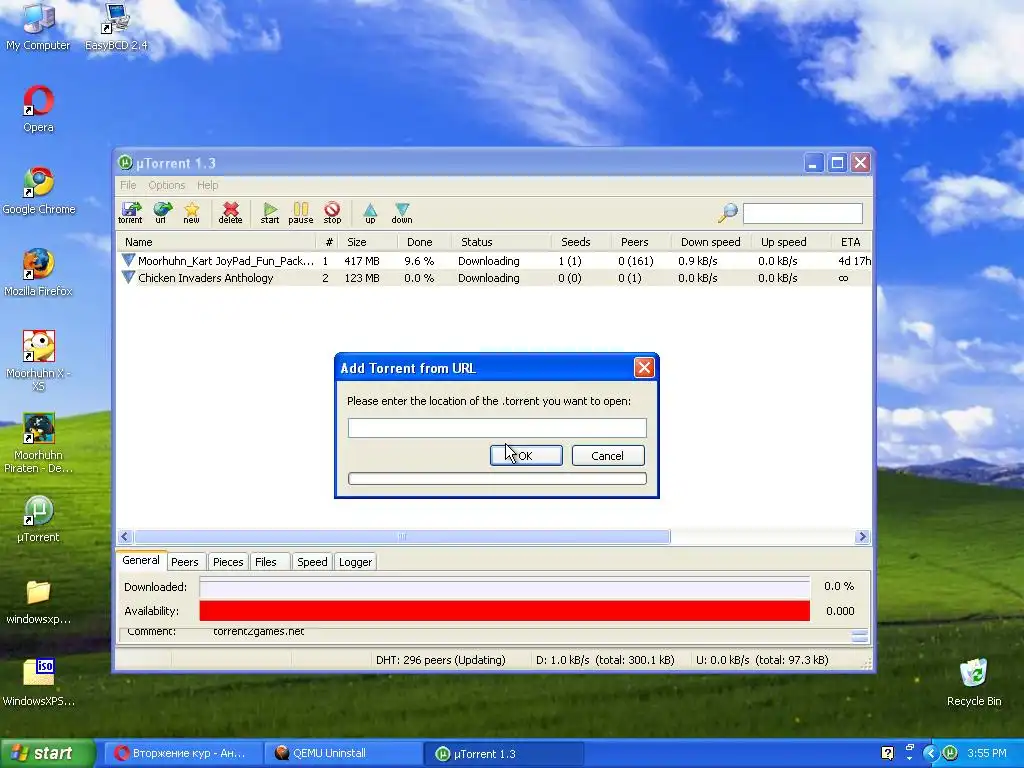Open the File menu
The width and height of the screenshot is (1024, 768).
(x=128, y=185)
